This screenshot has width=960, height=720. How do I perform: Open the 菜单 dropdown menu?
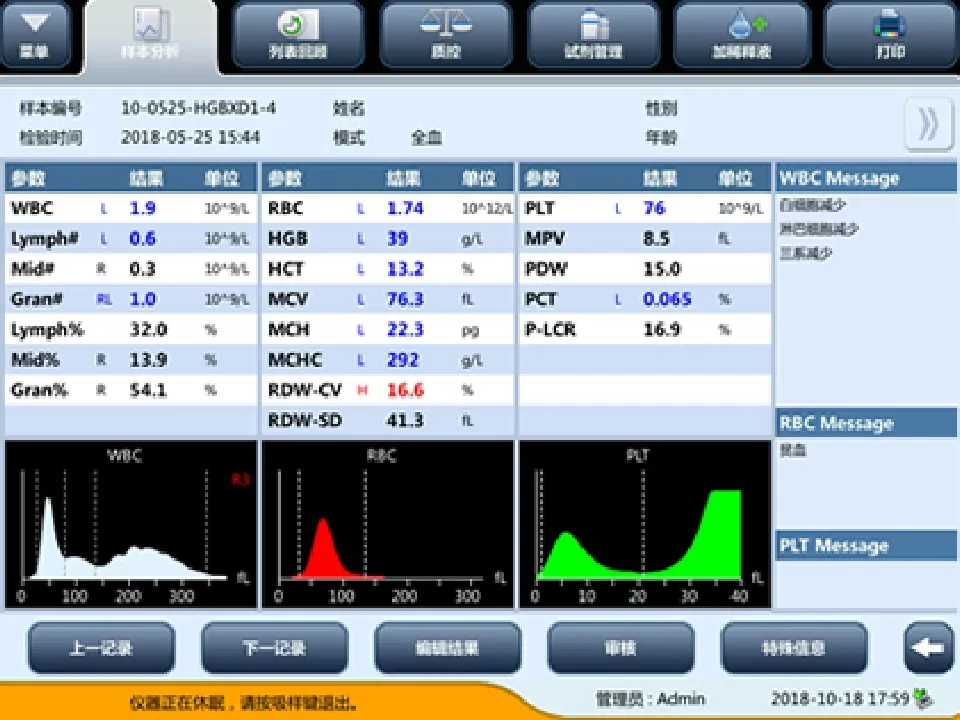pyautogui.click(x=36, y=36)
